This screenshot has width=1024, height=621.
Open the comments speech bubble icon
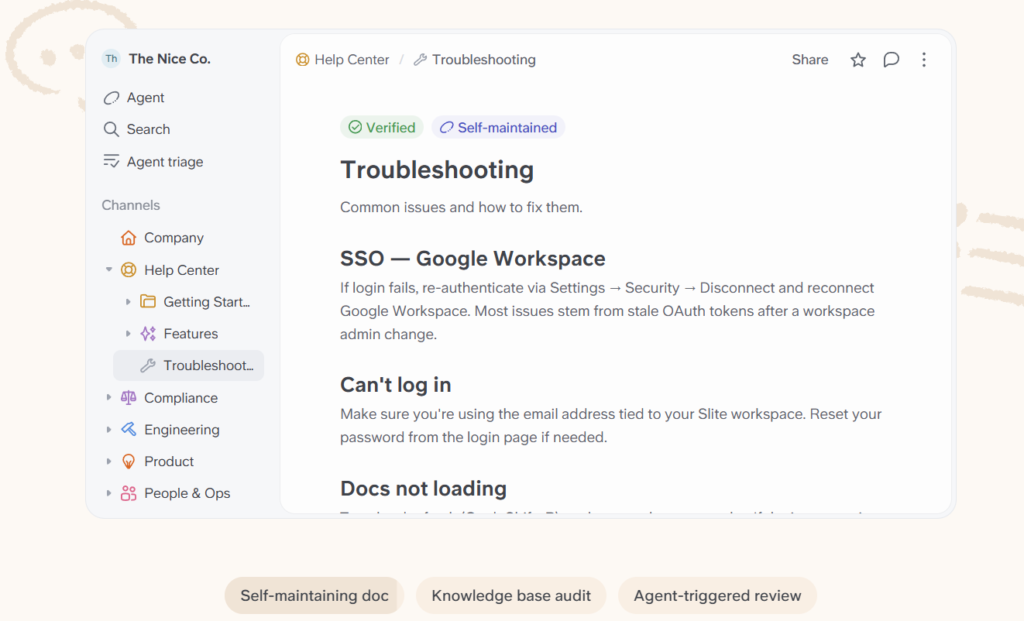891,60
